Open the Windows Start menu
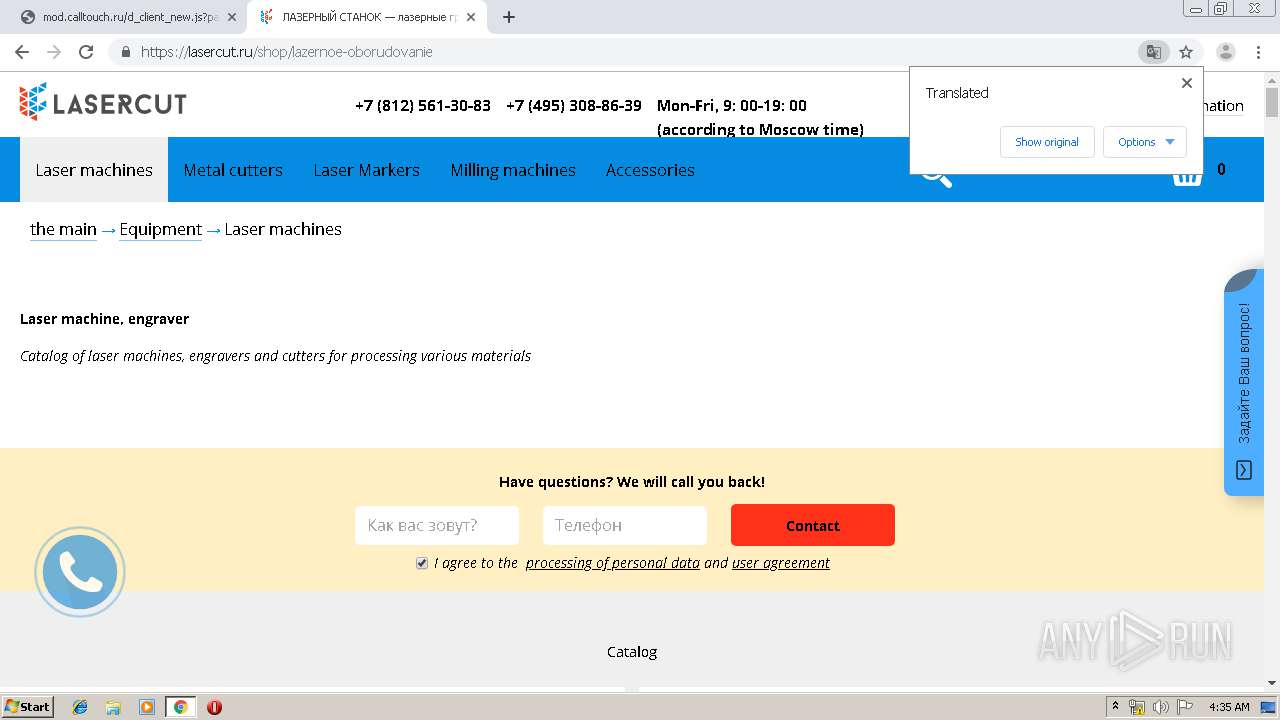1280x720 pixels. click(28, 707)
